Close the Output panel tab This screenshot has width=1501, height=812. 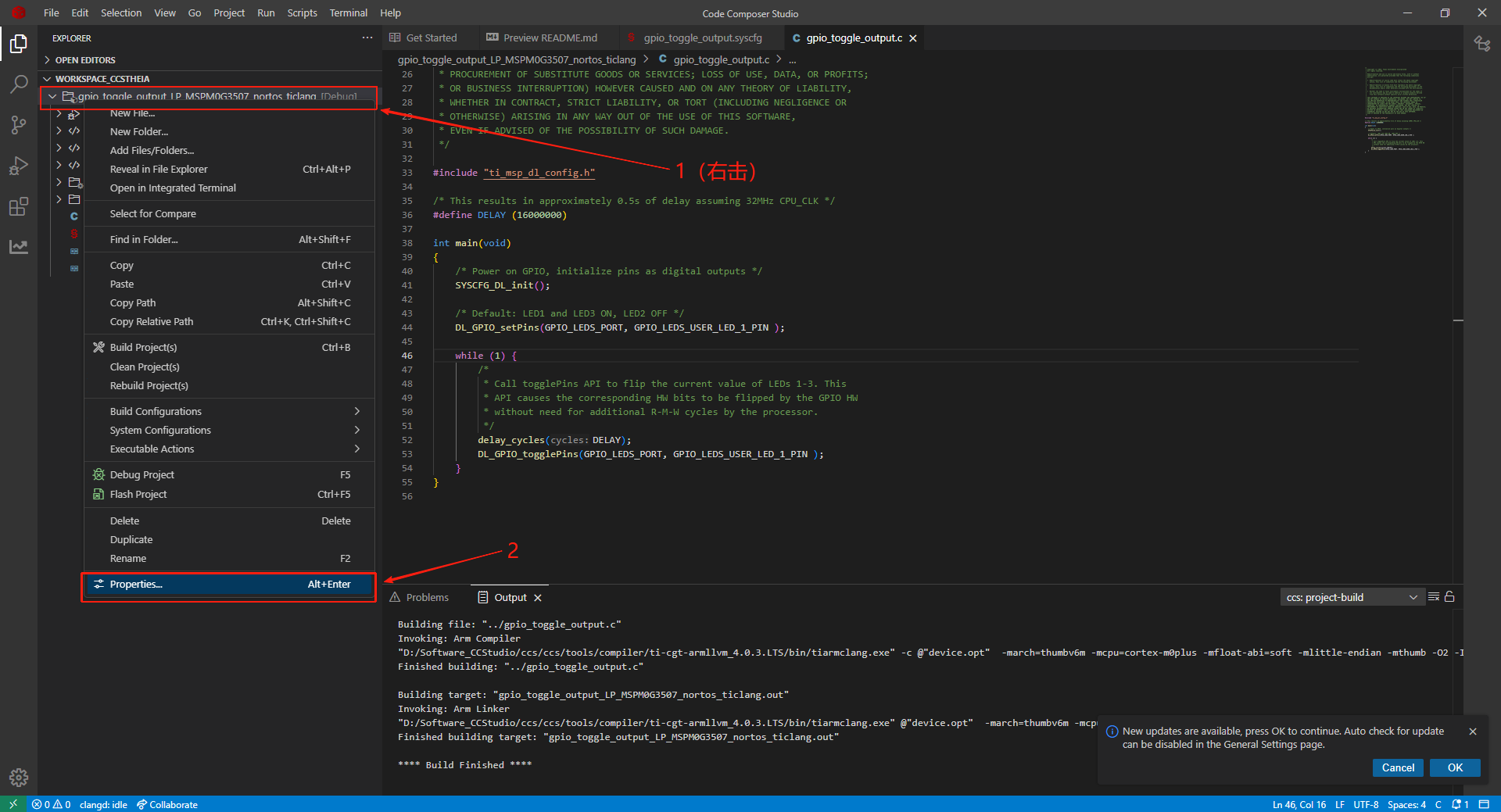point(538,598)
